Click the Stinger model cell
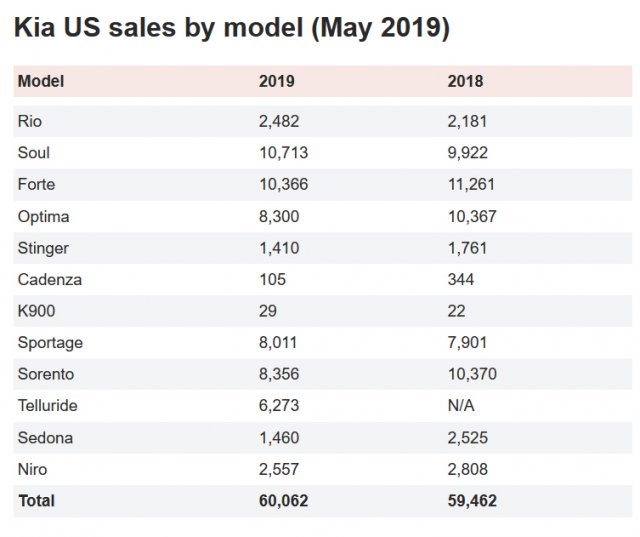640x537 pixels. [43, 248]
